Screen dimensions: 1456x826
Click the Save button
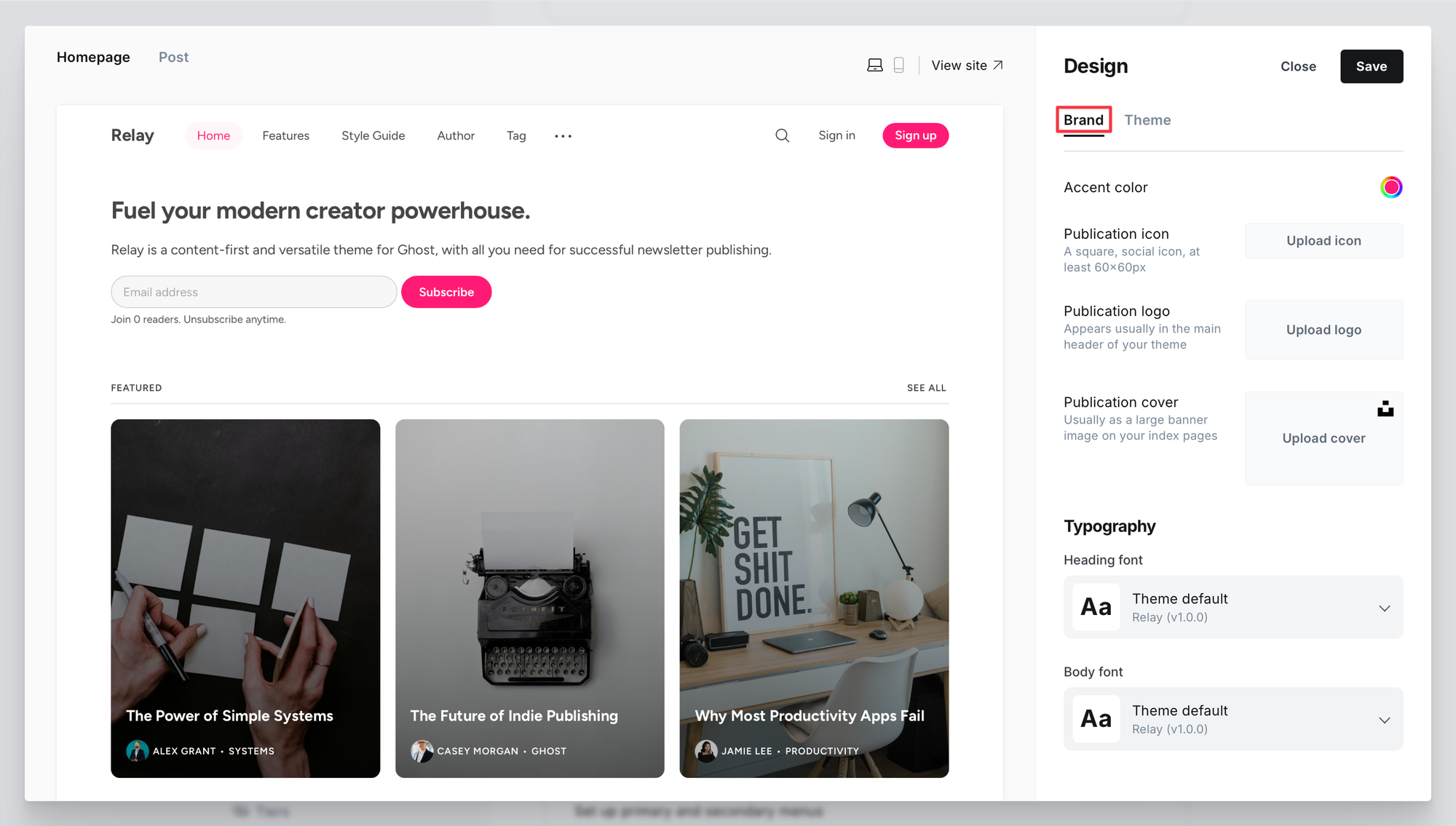1372,66
